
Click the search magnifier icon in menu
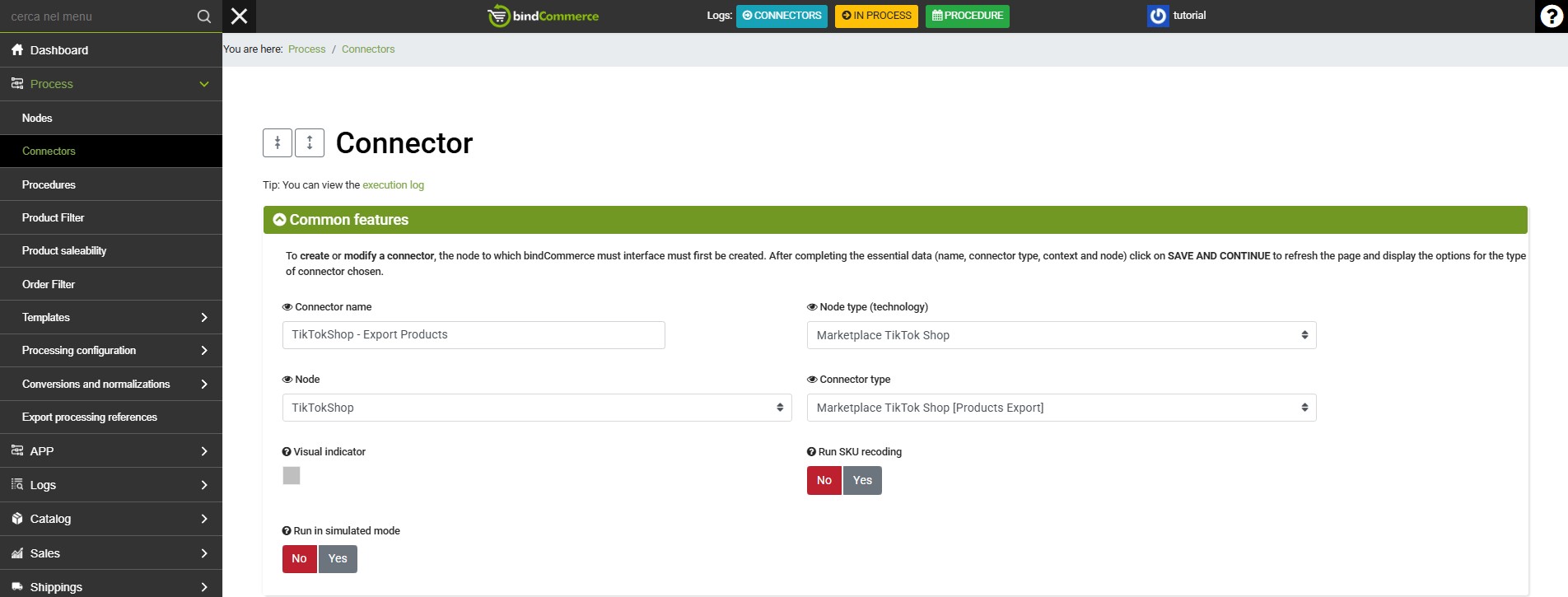point(204,16)
